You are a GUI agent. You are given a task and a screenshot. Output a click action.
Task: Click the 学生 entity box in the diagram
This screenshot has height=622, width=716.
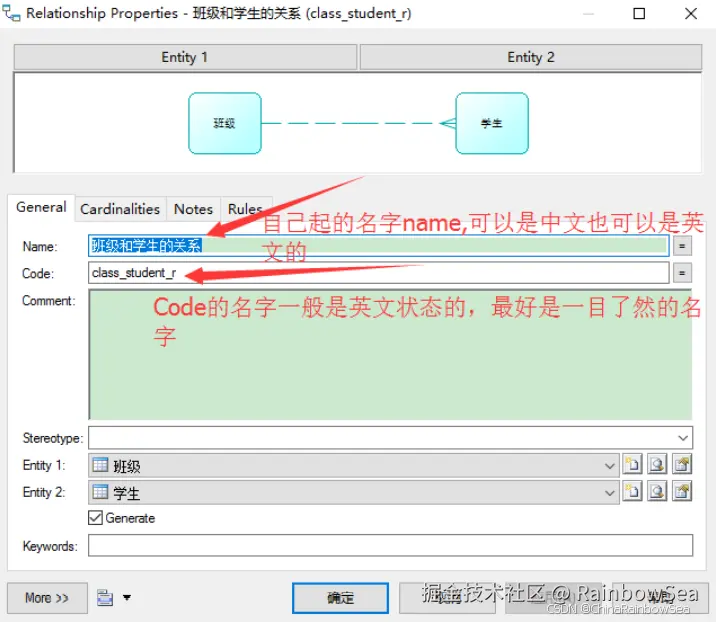492,123
